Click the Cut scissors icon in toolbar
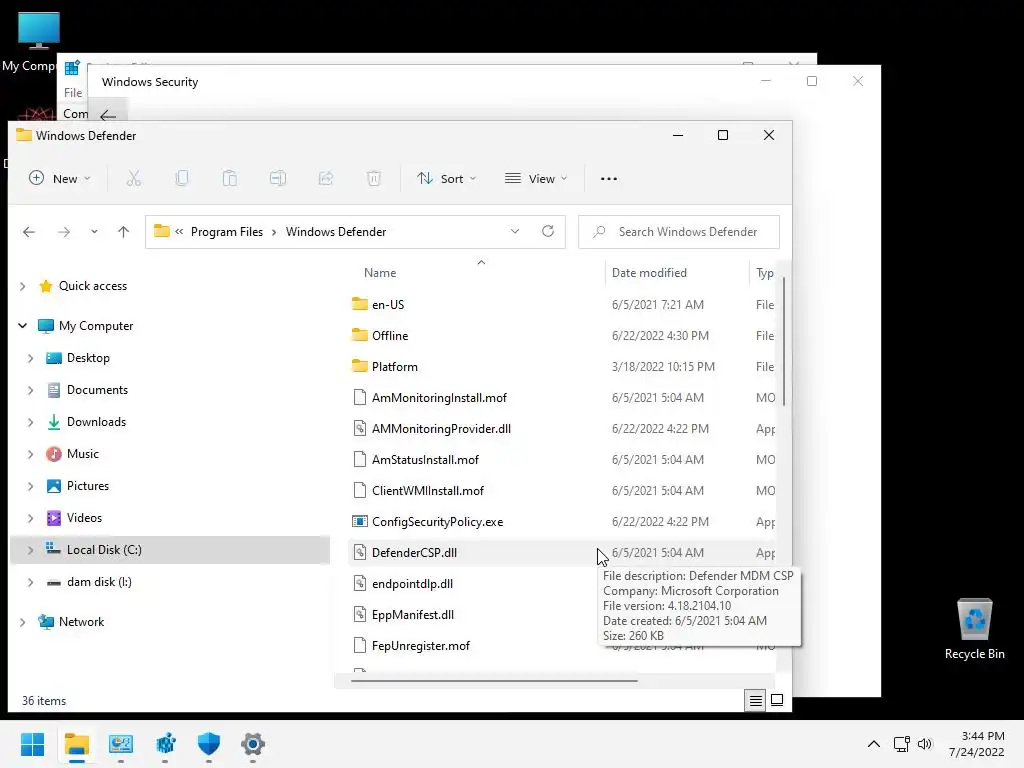Viewport: 1024px width, 768px height. click(x=134, y=178)
